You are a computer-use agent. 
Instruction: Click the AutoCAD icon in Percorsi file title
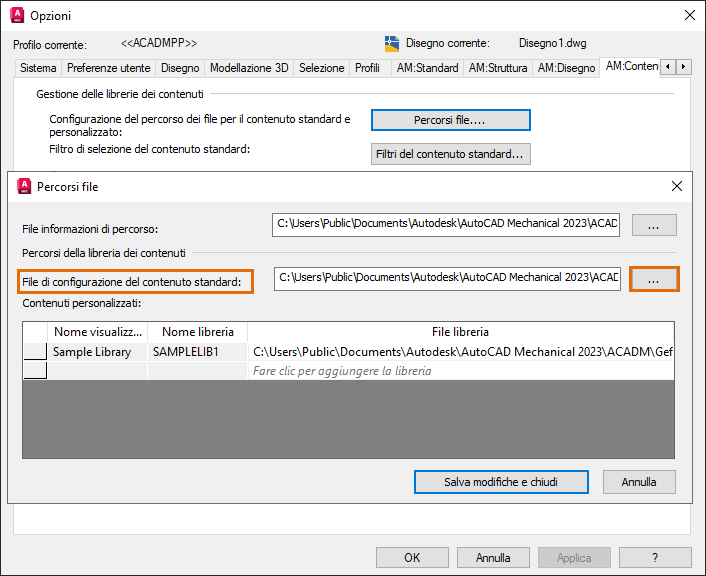tap(24, 186)
